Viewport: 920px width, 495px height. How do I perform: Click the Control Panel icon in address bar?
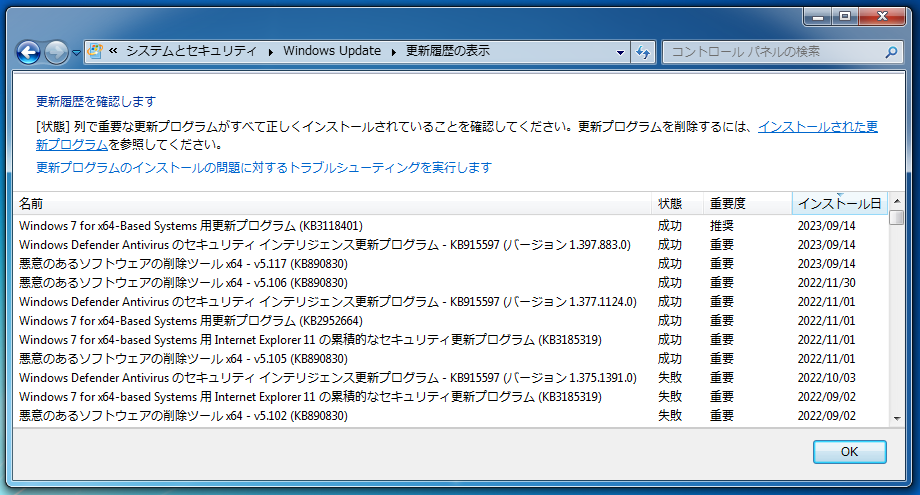tap(94, 52)
